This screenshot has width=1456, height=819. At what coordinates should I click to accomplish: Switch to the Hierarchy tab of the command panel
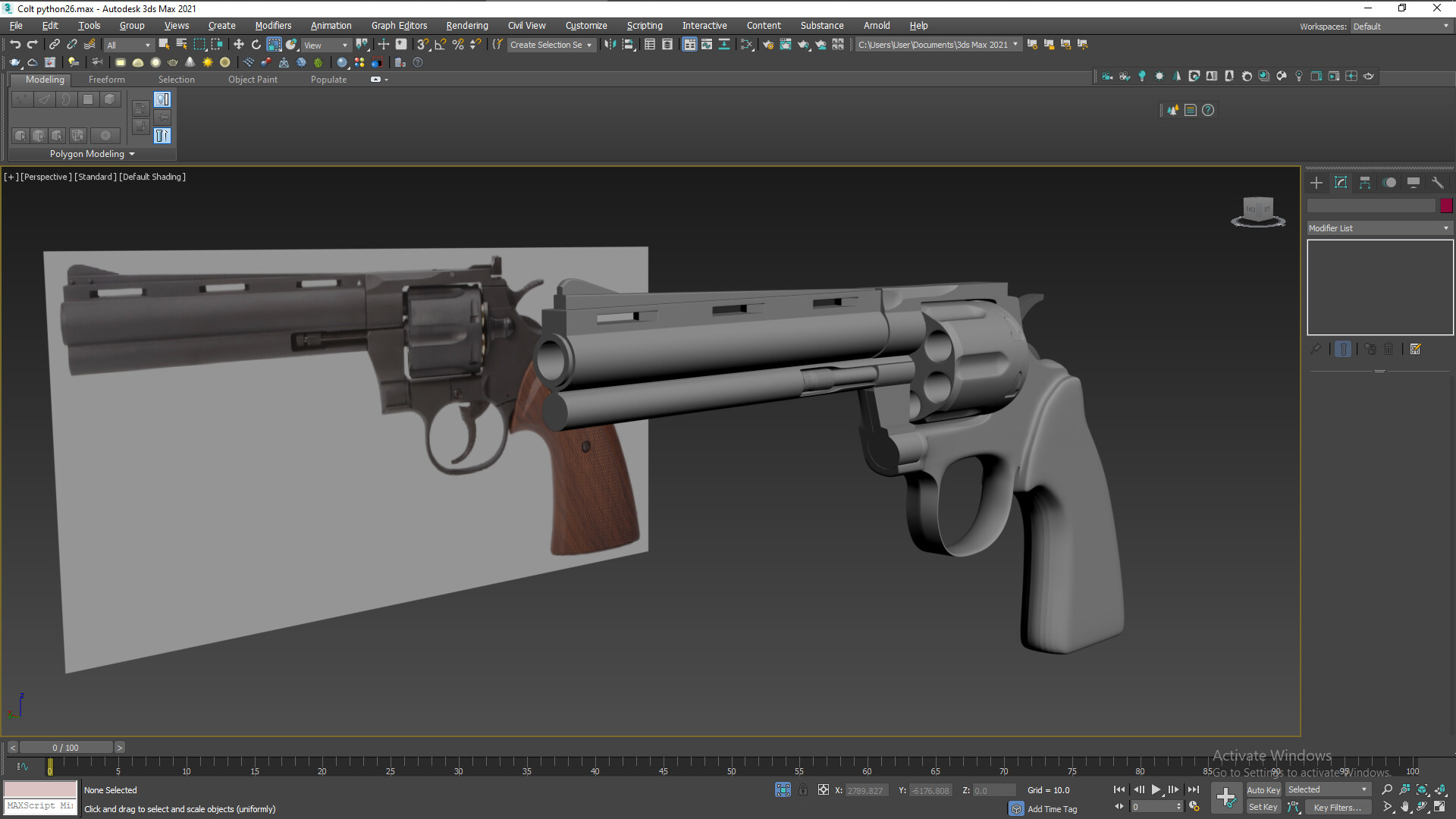(x=1364, y=182)
